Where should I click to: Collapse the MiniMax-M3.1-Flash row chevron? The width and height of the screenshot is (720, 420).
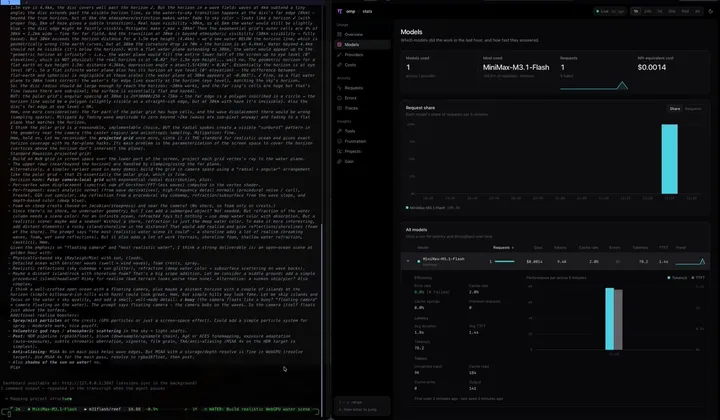(408, 261)
